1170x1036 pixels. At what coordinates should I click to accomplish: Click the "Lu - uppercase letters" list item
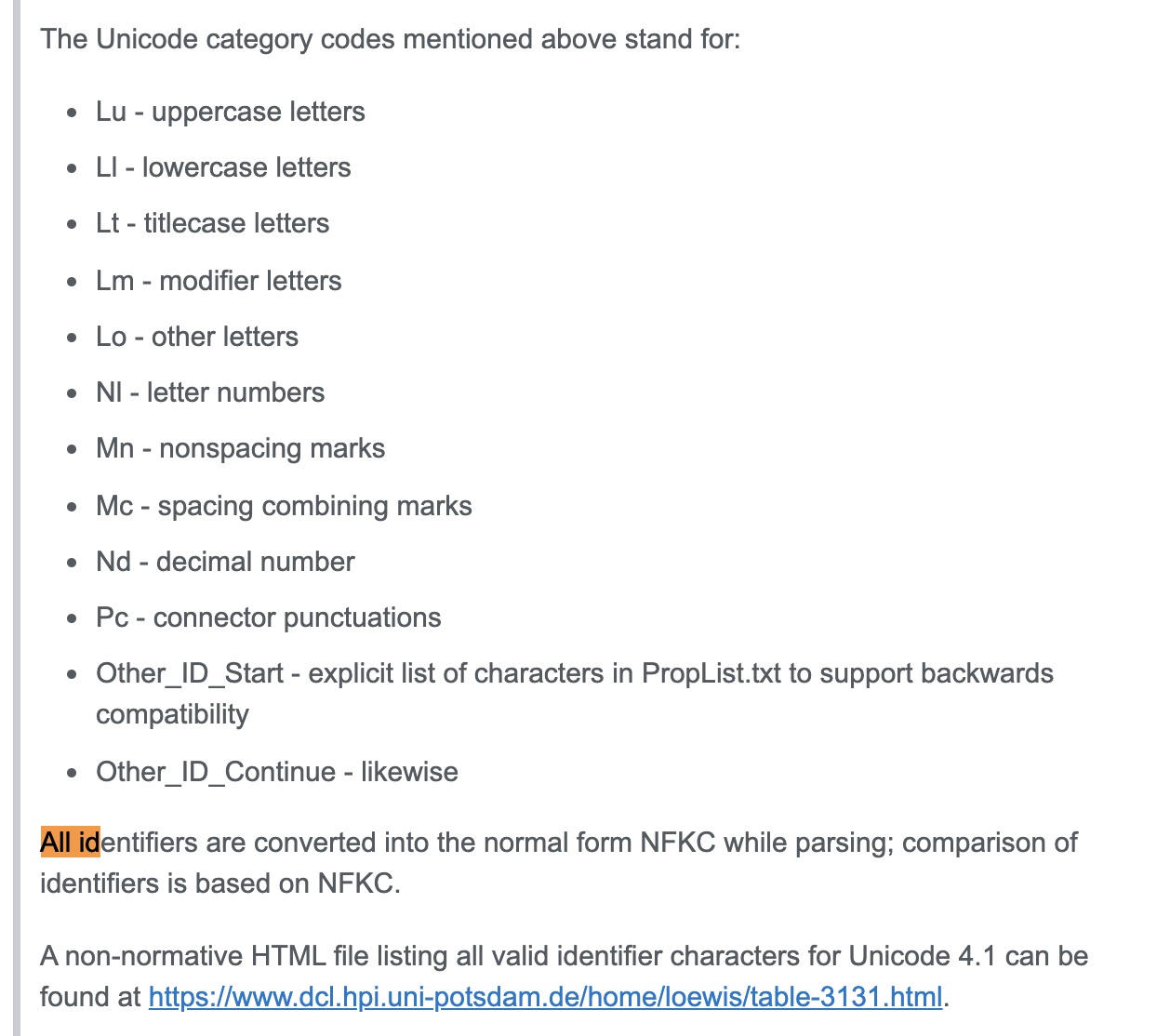230,112
